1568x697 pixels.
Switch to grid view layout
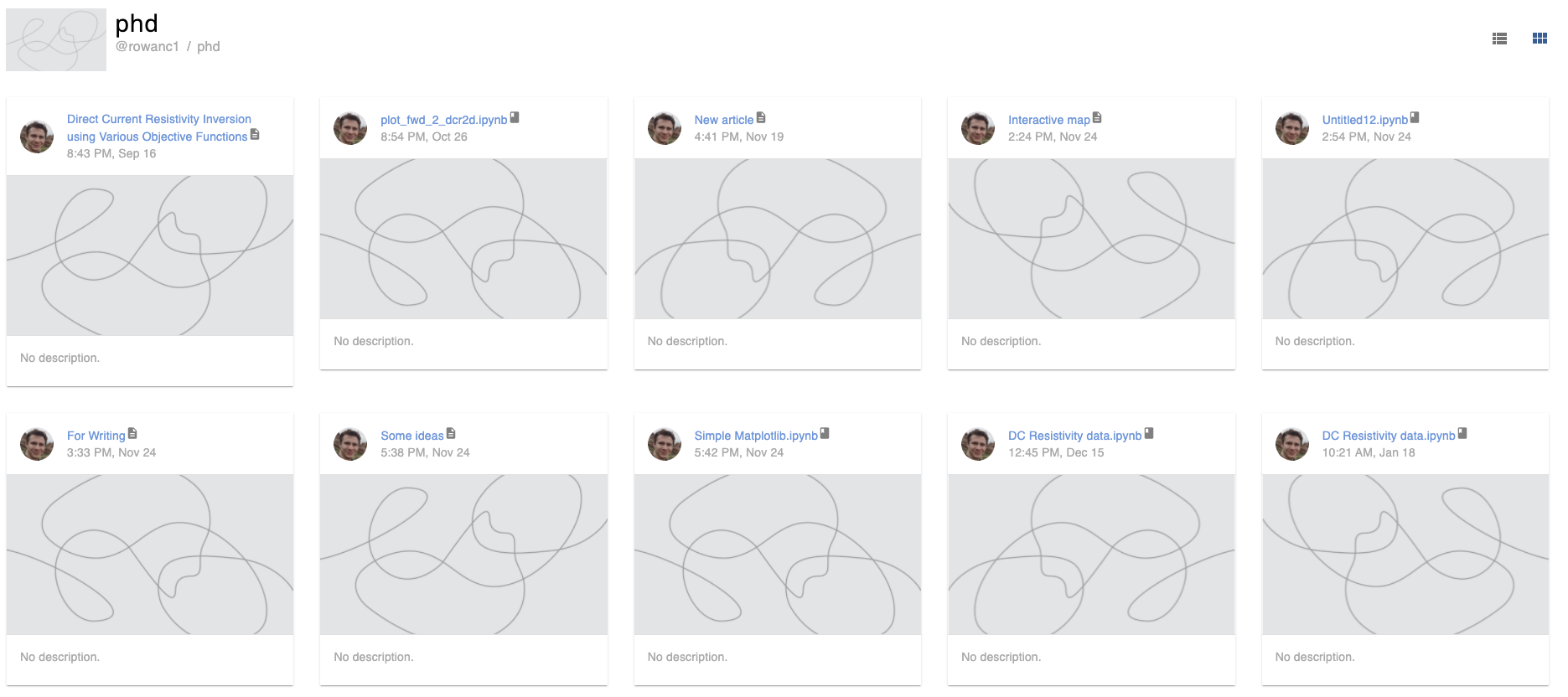tap(1540, 39)
